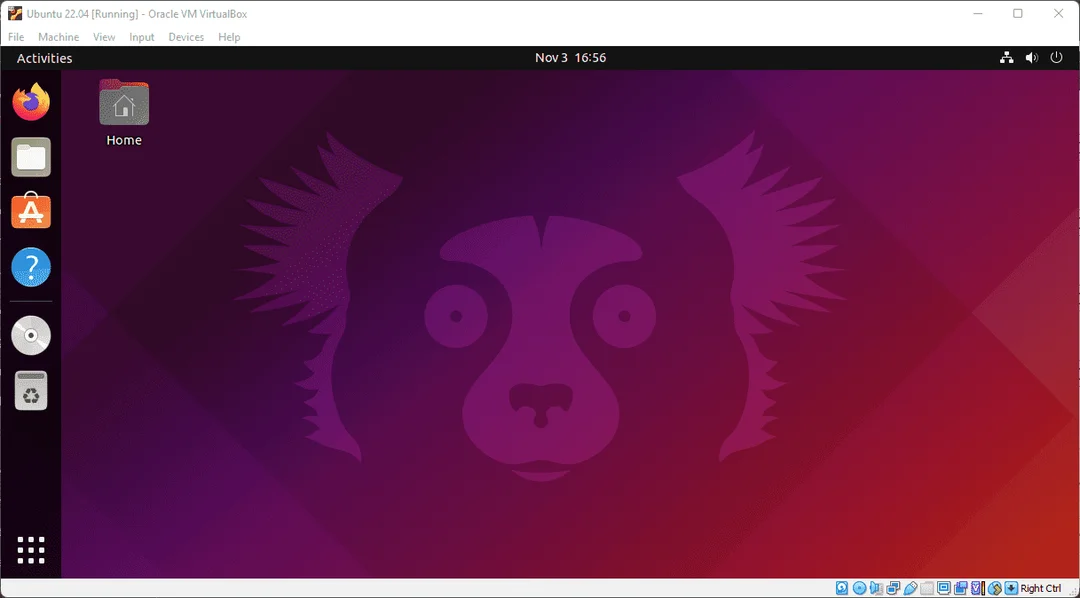Open the Input menu
This screenshot has height=598, width=1080.
[x=142, y=37]
